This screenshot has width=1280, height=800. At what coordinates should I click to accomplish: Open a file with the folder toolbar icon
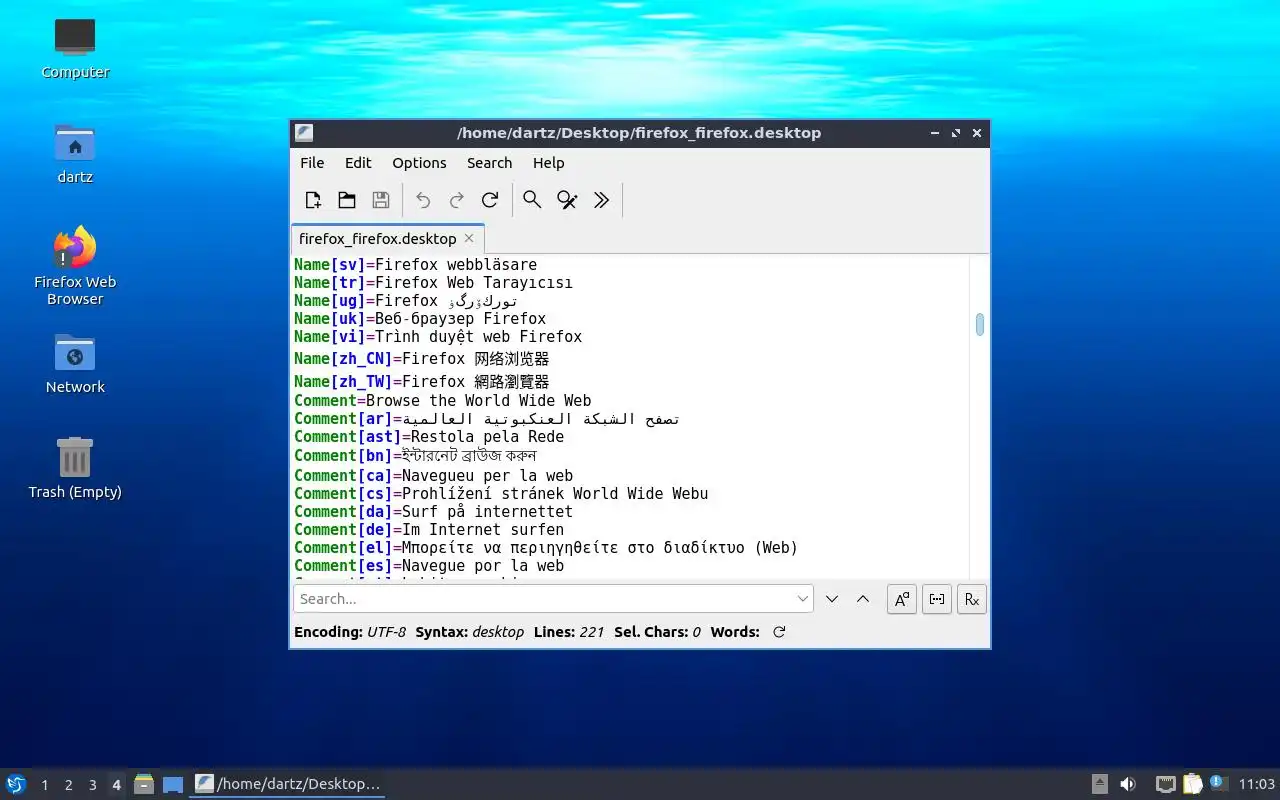coord(347,200)
